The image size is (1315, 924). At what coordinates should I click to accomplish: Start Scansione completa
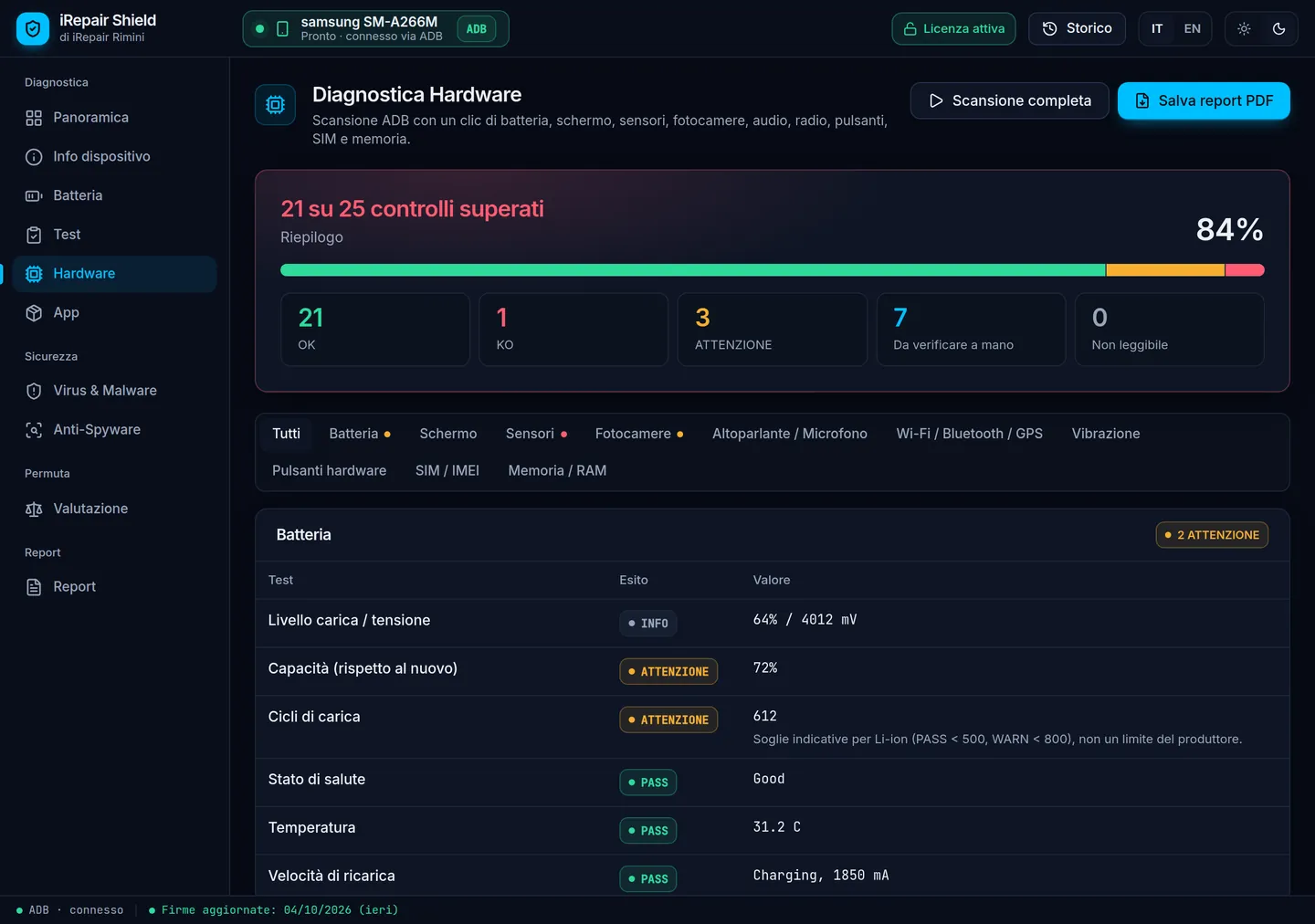1009,100
